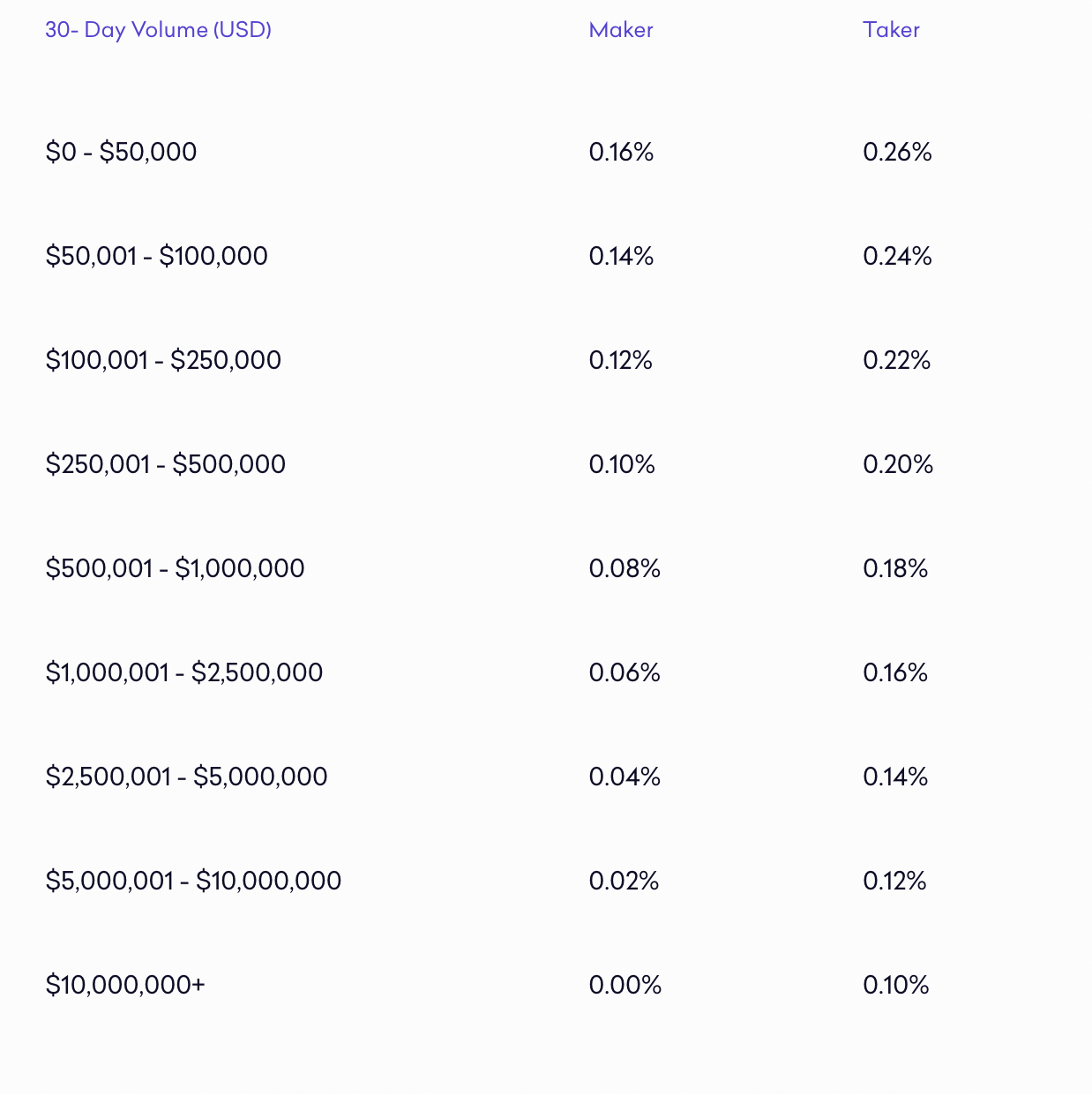Click the 0.20% taker fee
The width and height of the screenshot is (1092, 1096).
click(897, 464)
